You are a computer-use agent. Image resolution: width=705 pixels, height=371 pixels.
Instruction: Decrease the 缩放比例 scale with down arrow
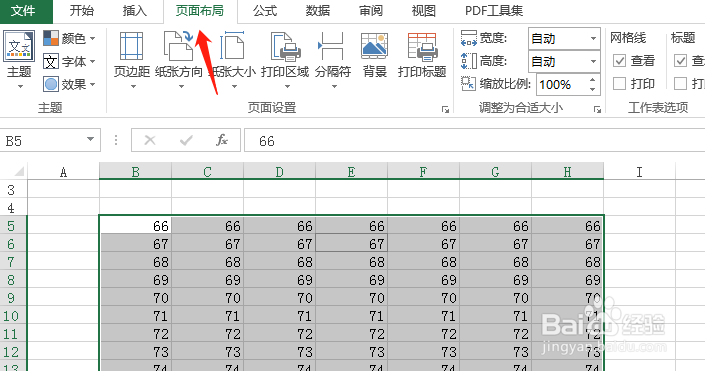(x=593, y=89)
